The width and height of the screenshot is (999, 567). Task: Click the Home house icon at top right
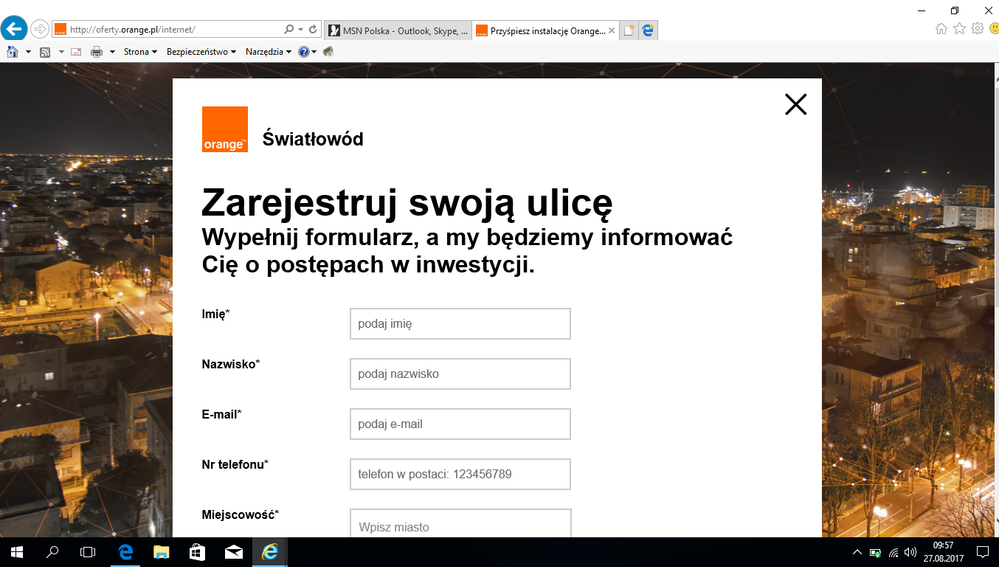(x=941, y=29)
